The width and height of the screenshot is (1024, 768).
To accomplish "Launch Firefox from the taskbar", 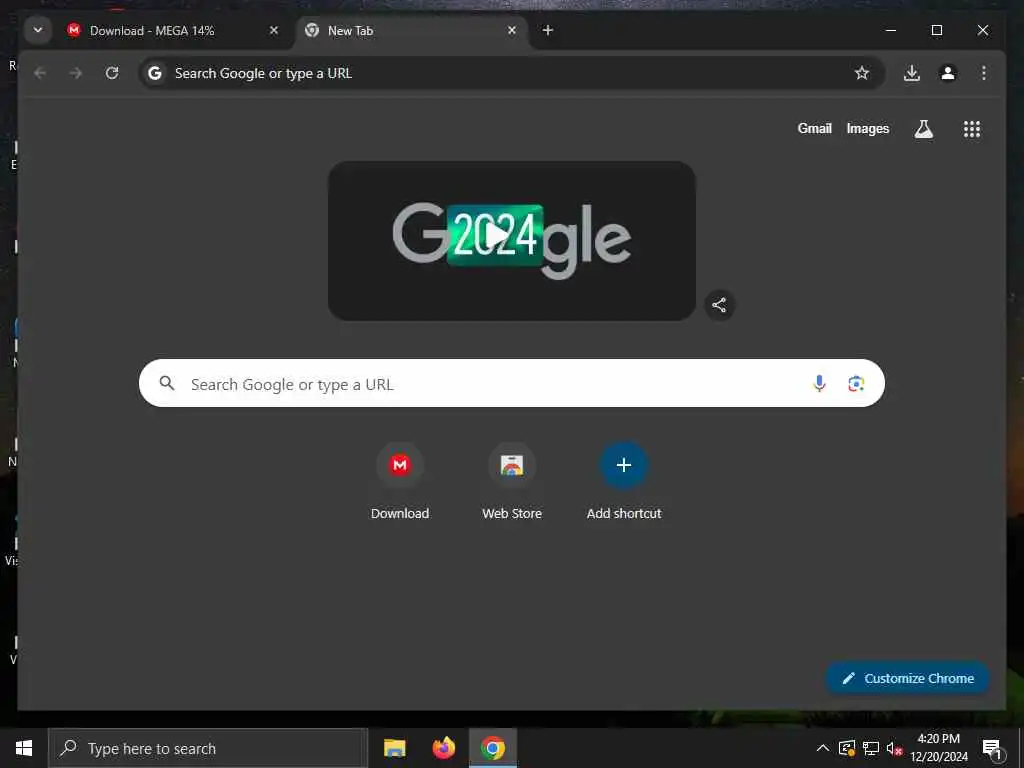I will click(x=444, y=748).
